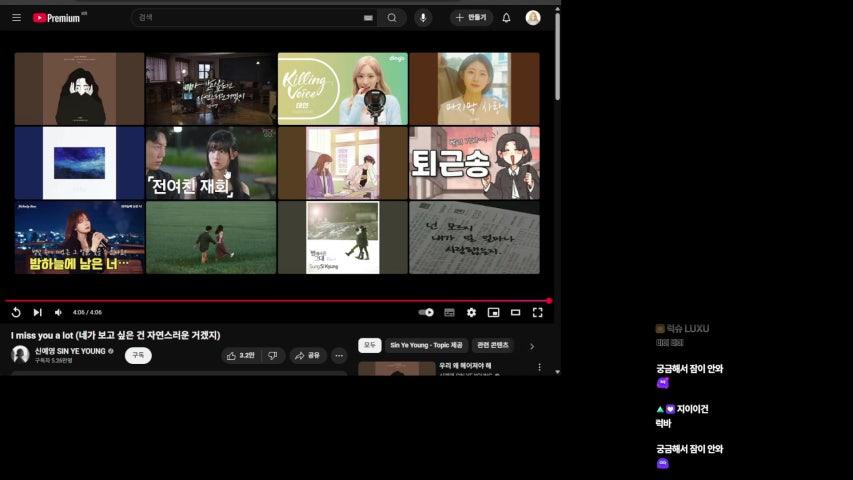Open the 밤하늘에 남은 너 suggested video
The height and width of the screenshot is (480, 853).
point(79,237)
